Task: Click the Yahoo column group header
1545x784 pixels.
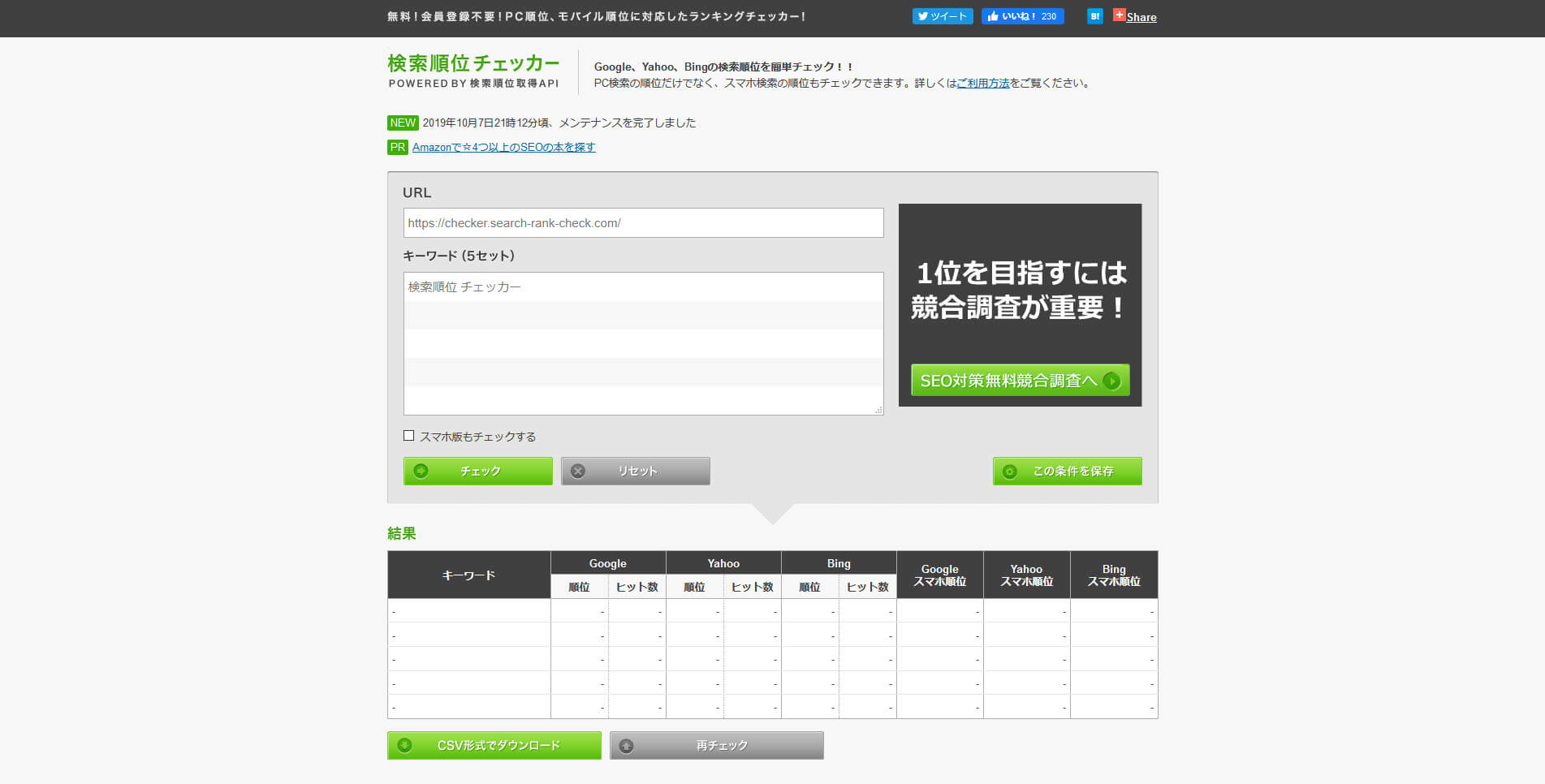Action: [723, 562]
